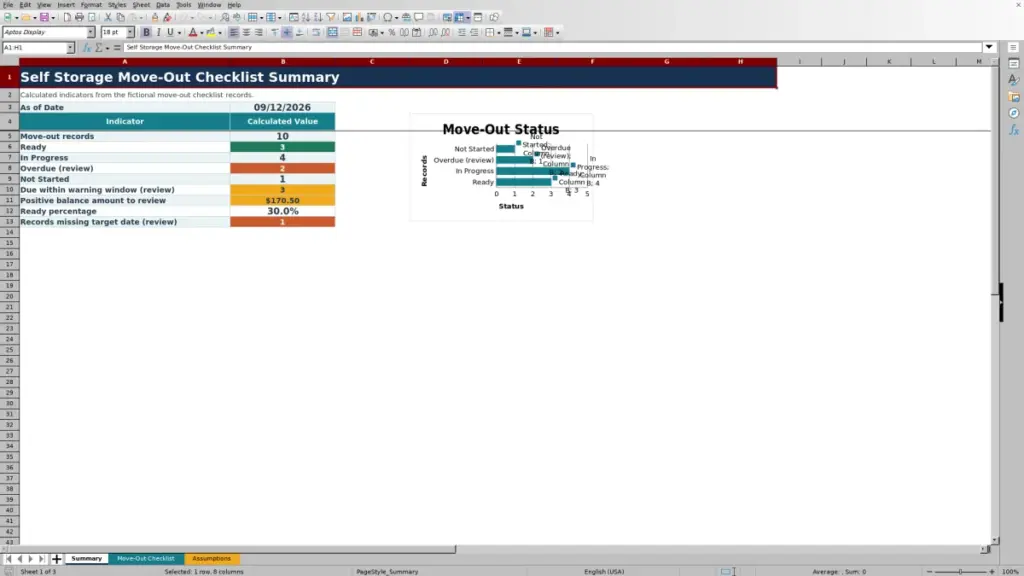Click the zoom in plus button
The width and height of the screenshot is (1024, 576).
pyautogui.click(x=991, y=571)
